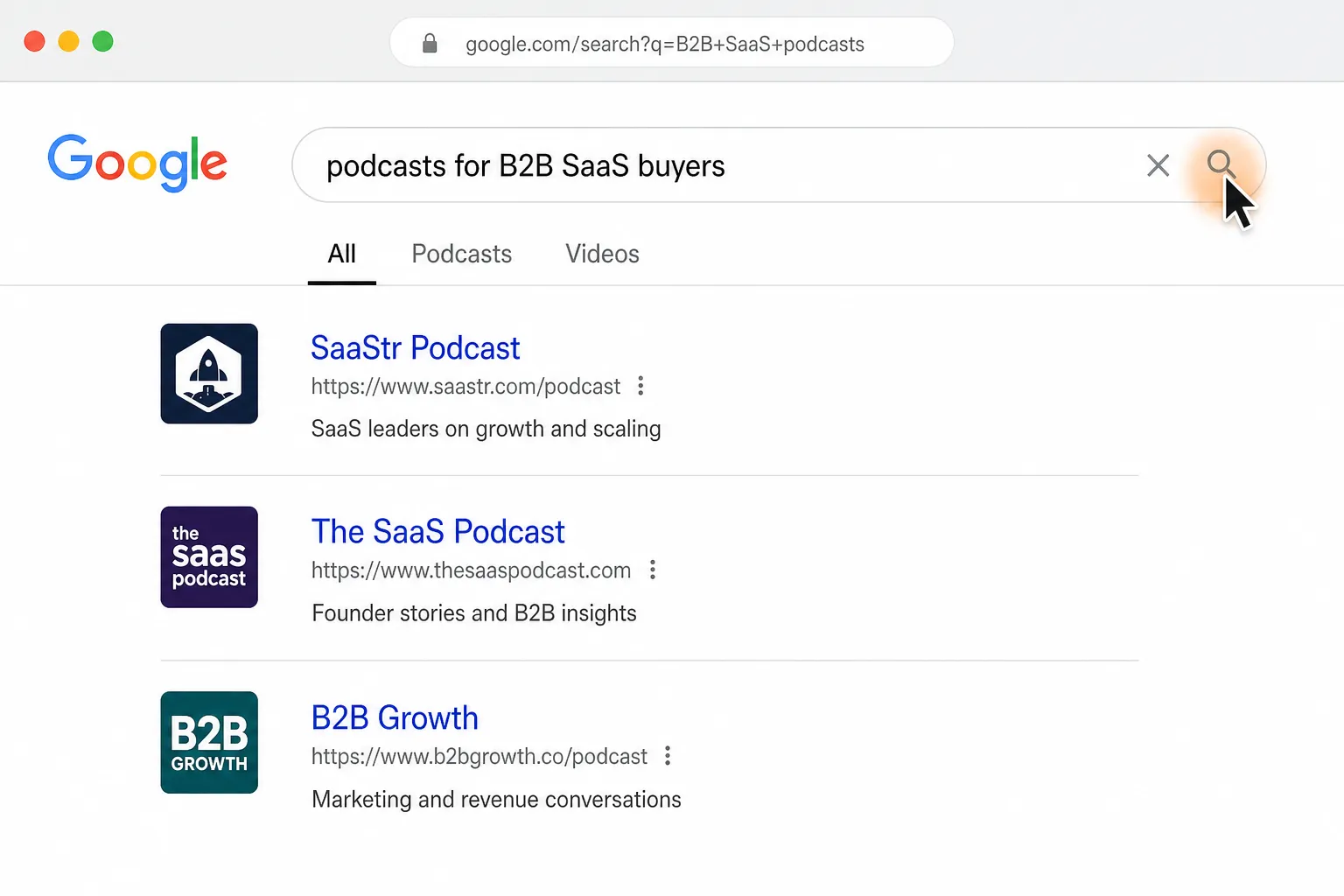
Task: Click the Google logo
Action: coord(137,163)
